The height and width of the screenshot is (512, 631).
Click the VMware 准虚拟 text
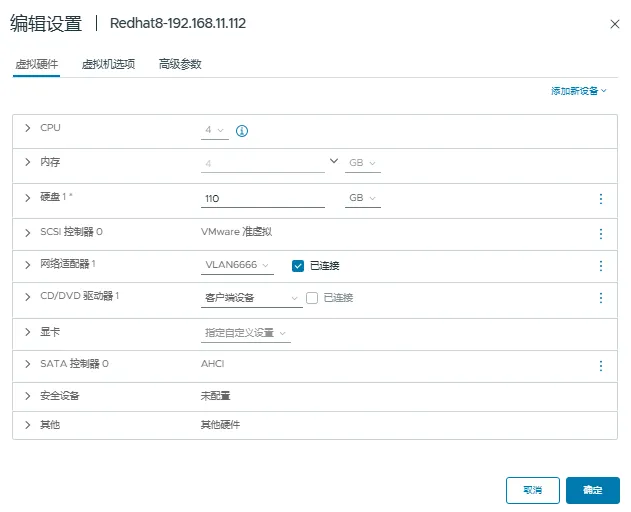236,232
